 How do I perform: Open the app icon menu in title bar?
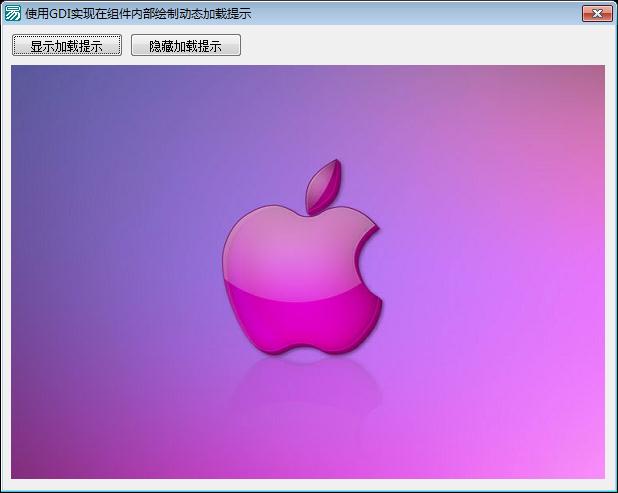[x=13, y=13]
